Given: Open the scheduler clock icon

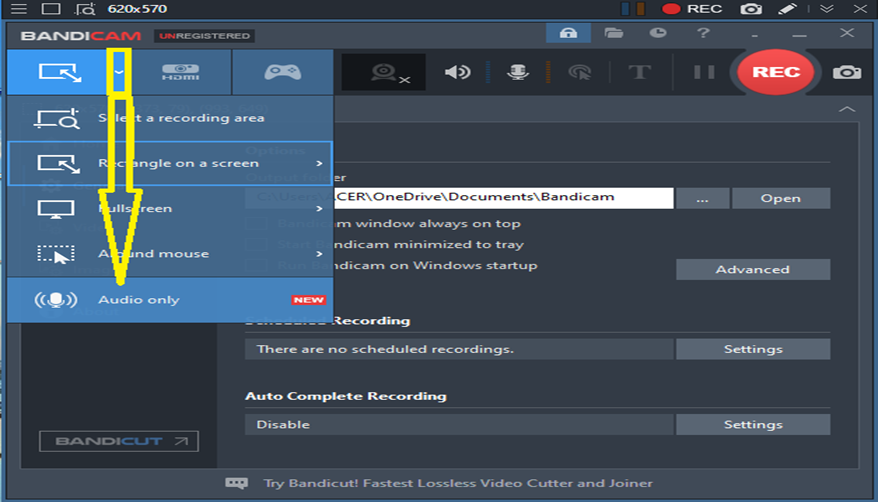Looking at the screenshot, I should (658, 33).
